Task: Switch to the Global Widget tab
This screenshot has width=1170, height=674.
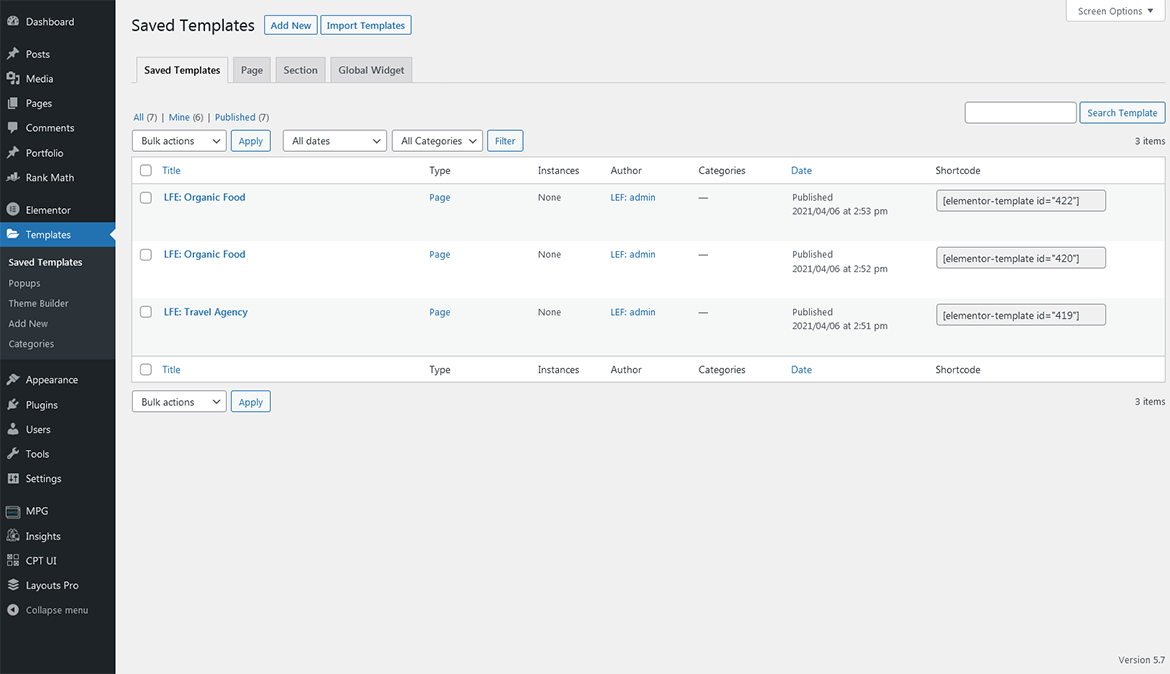Action: point(371,70)
